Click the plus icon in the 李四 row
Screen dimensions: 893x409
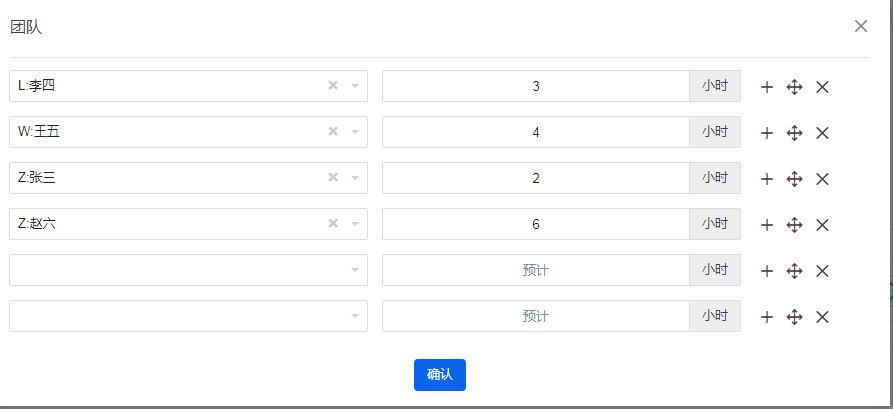coord(767,87)
